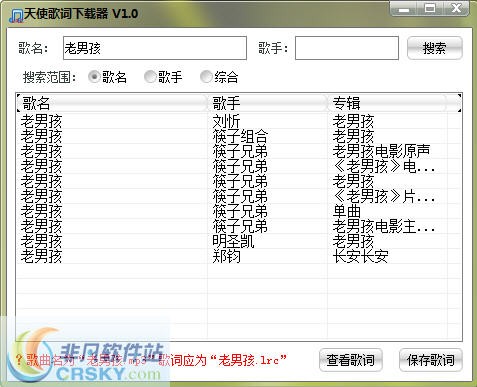This screenshot has width=477, height=387.
Task: Select album 单曲 row
Action: click(x=347, y=211)
